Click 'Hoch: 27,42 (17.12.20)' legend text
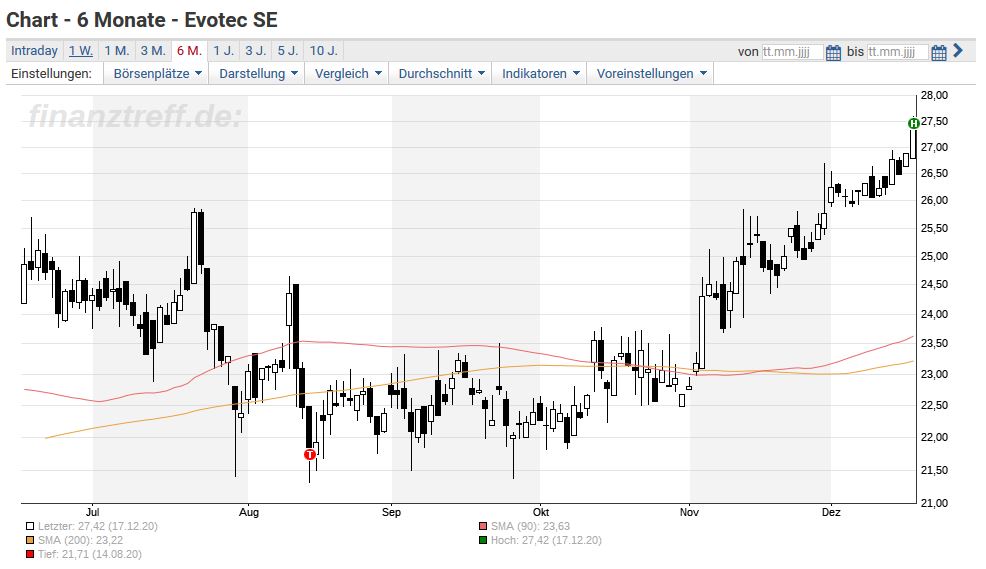Viewport: 986px width, 569px height. tap(546, 540)
